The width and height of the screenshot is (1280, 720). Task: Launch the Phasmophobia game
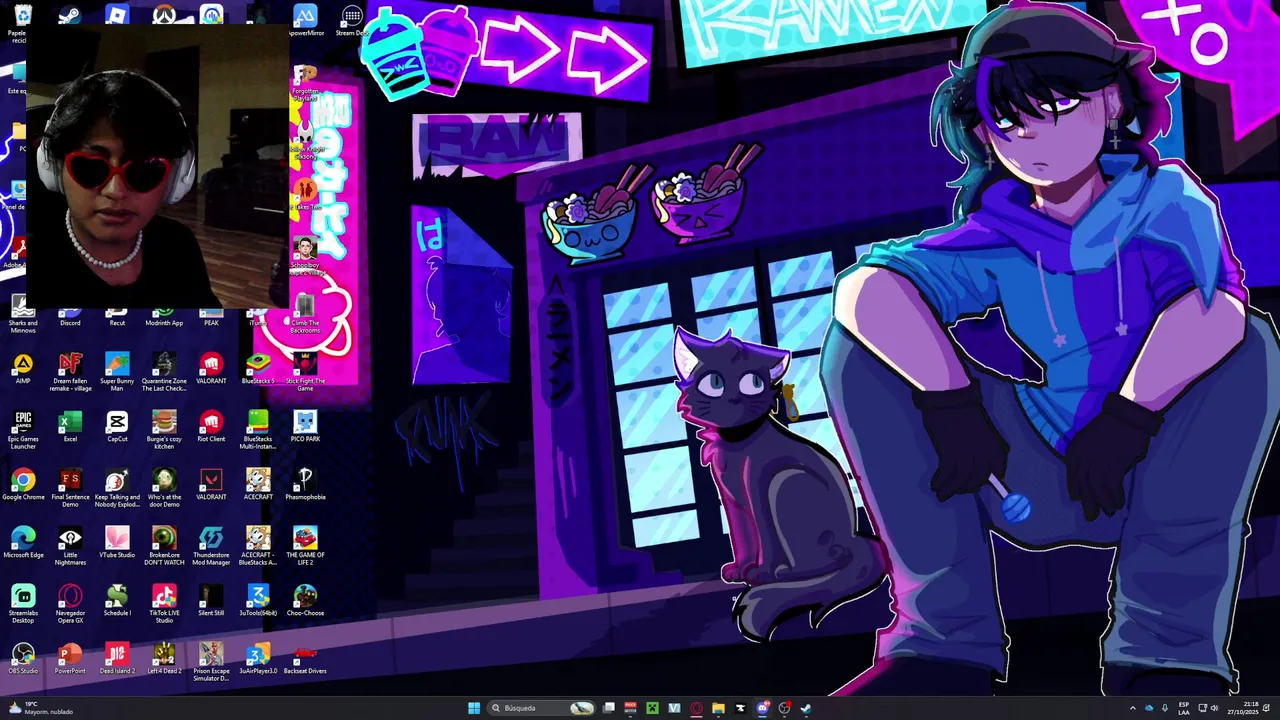pyautogui.click(x=305, y=484)
